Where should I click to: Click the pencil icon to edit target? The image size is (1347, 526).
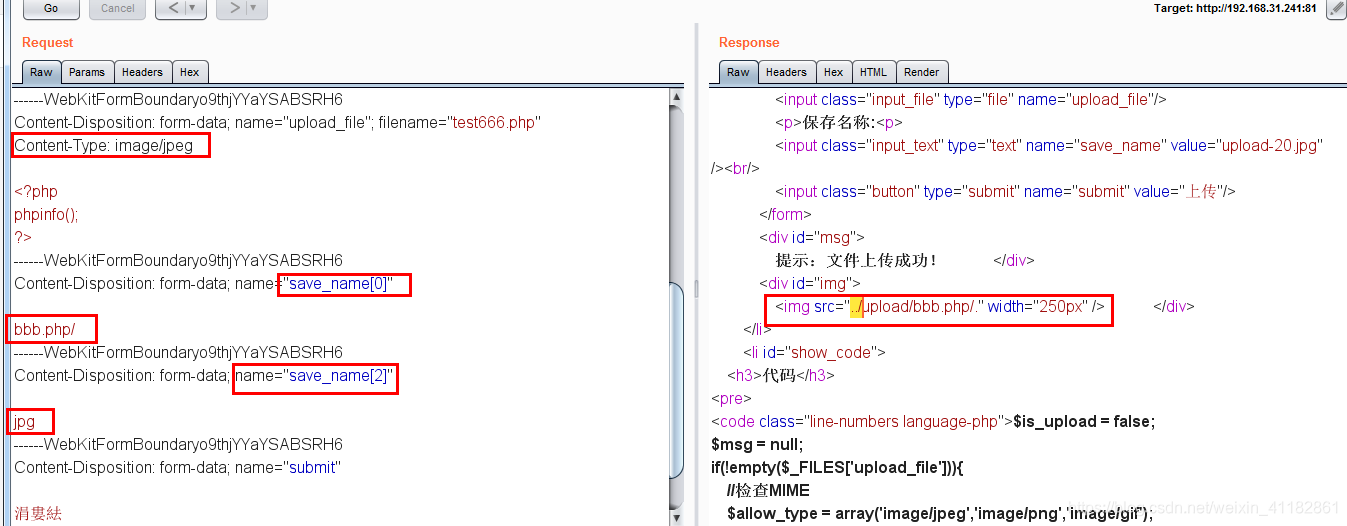coord(1336,9)
